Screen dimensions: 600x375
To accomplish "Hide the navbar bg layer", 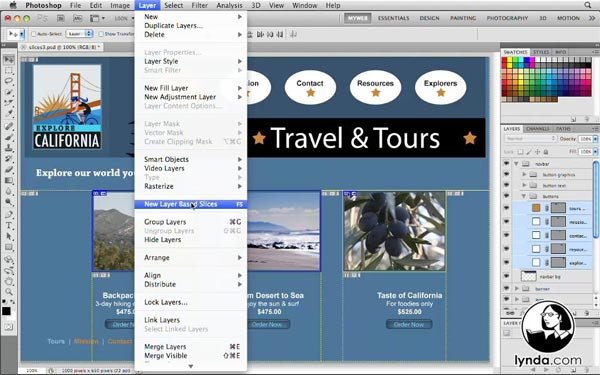I will point(507,276).
